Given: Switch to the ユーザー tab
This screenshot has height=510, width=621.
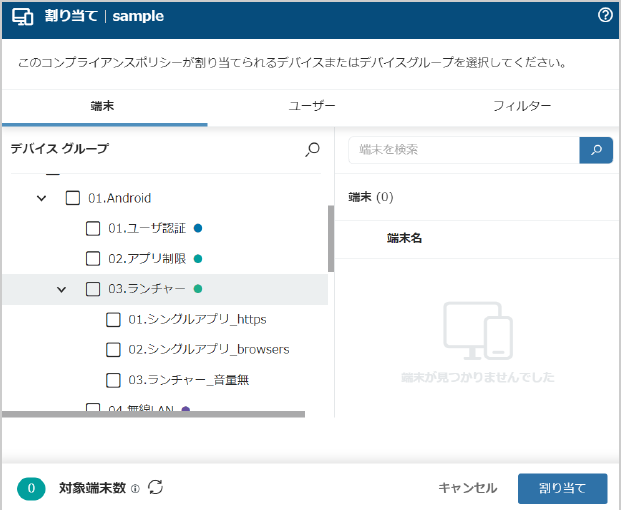Looking at the screenshot, I should pos(312,106).
